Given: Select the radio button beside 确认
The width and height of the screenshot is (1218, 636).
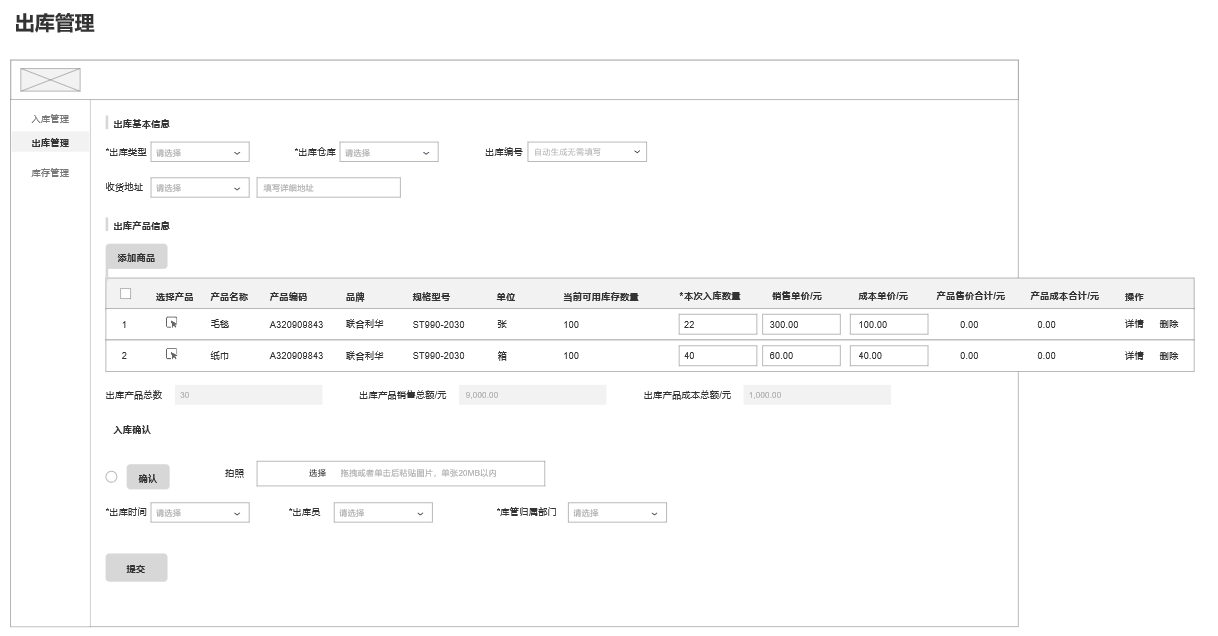Looking at the screenshot, I should [x=111, y=477].
